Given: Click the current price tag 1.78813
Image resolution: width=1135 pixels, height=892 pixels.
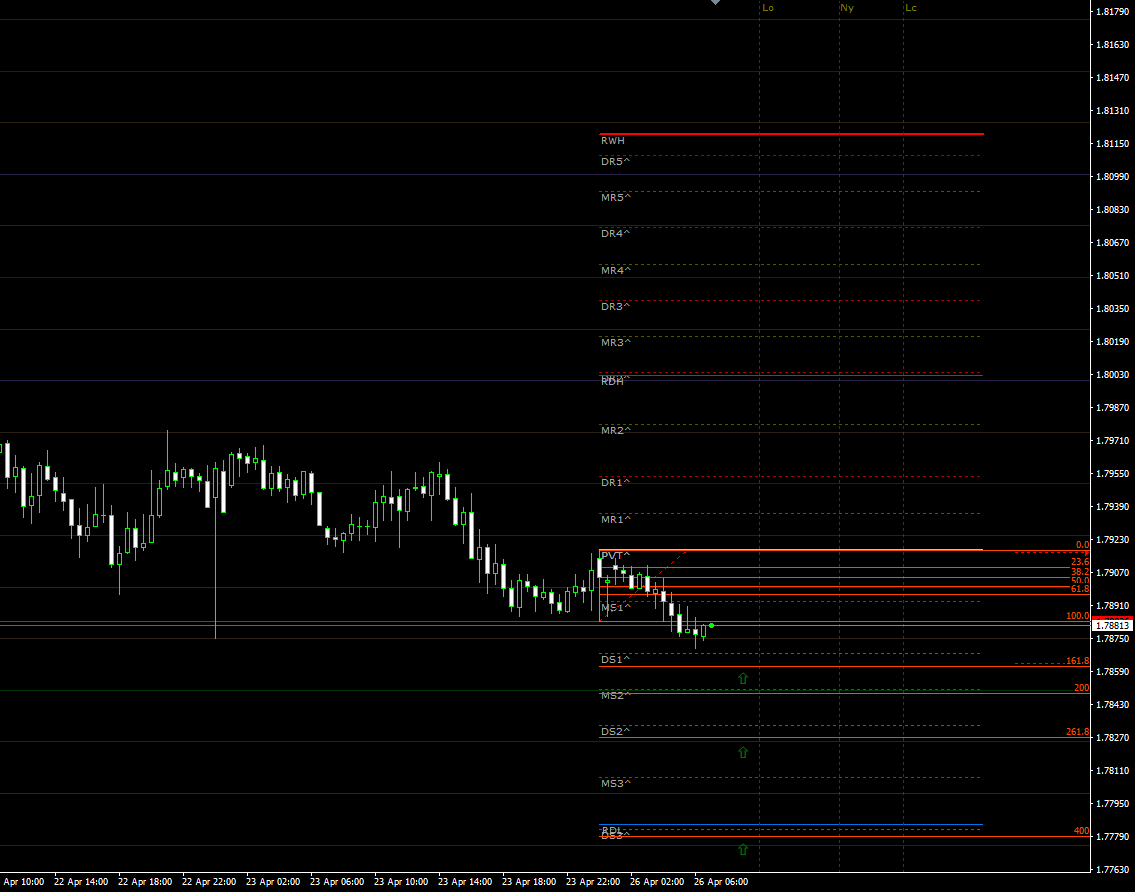Looking at the screenshot, I should (1113, 626).
